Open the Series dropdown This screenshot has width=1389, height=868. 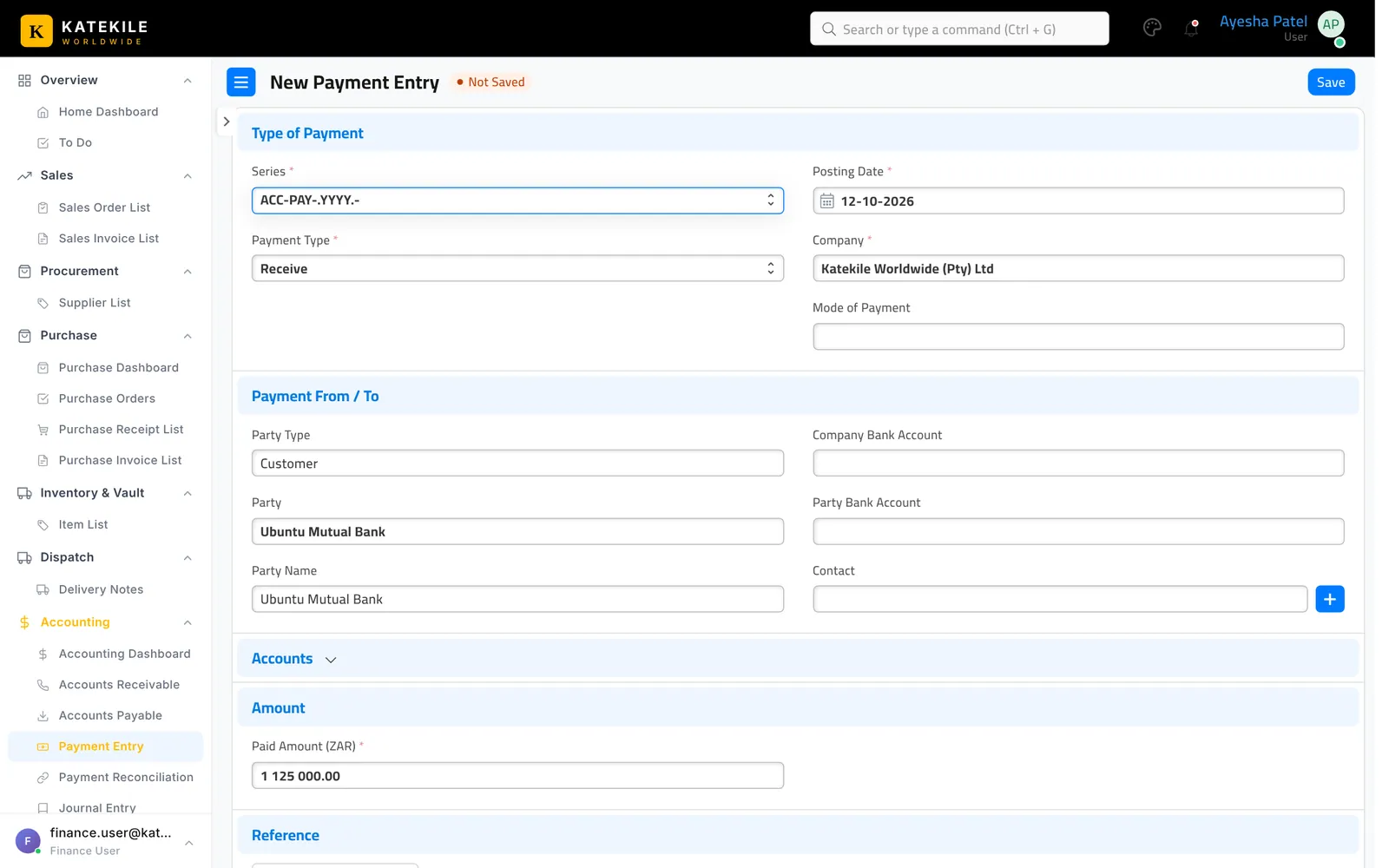tap(517, 201)
